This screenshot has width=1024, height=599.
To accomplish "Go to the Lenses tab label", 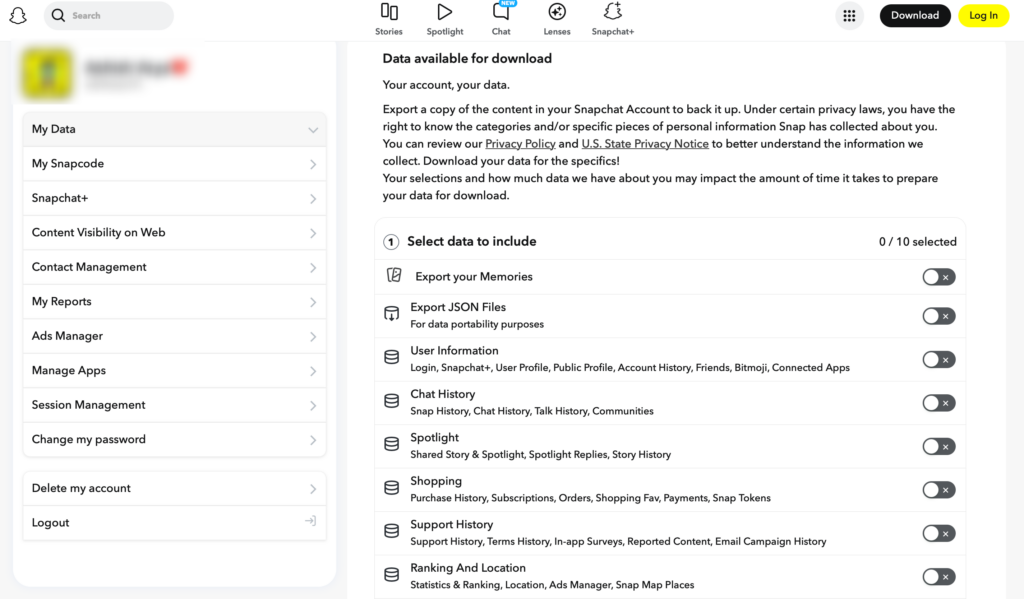I will click(x=557, y=31).
